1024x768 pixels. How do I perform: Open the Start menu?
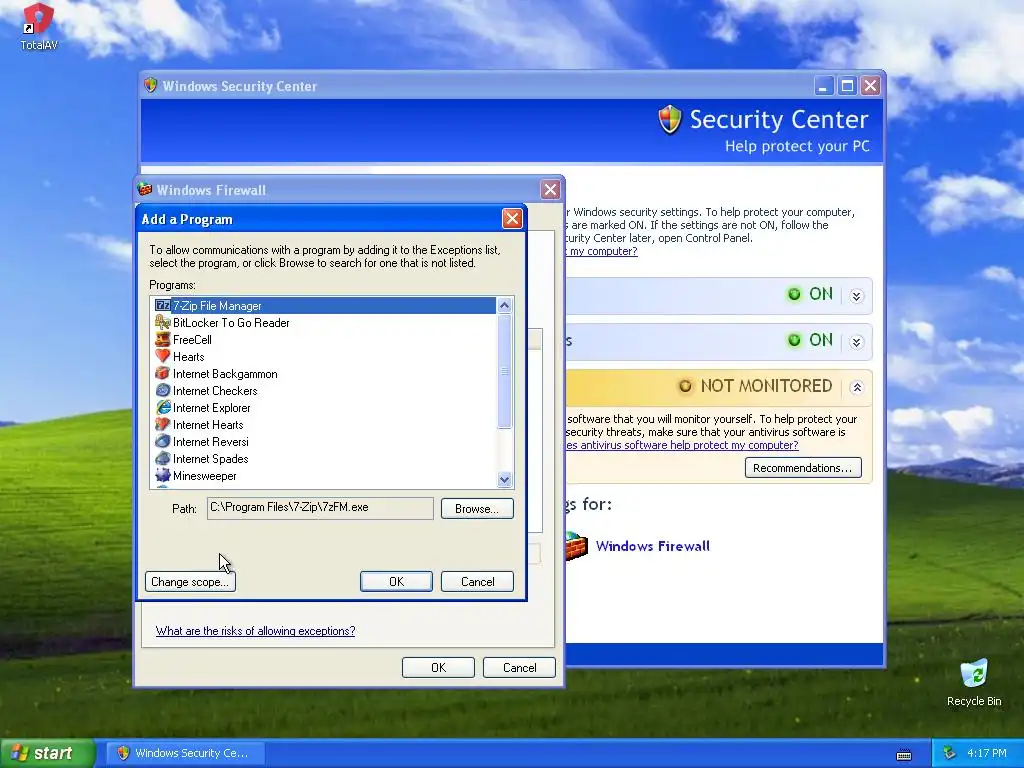[x=47, y=753]
